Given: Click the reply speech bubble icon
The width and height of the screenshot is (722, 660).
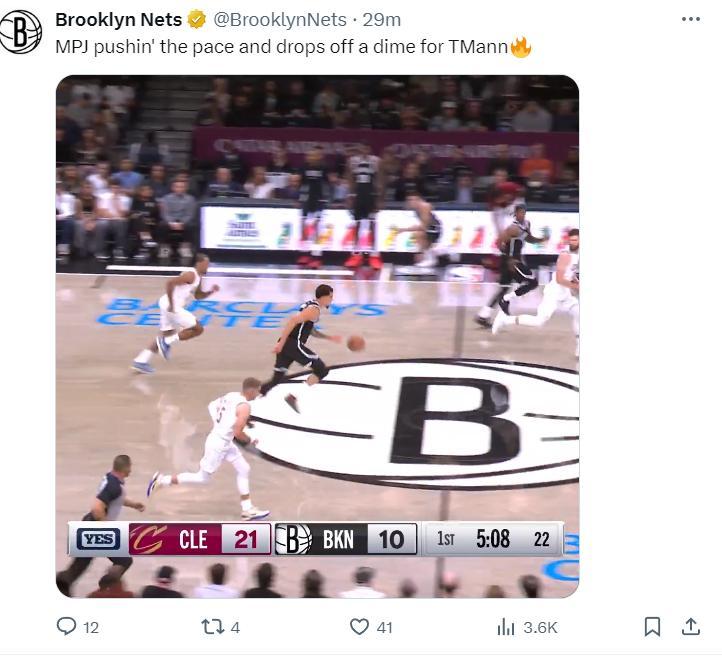Looking at the screenshot, I should click(67, 627).
